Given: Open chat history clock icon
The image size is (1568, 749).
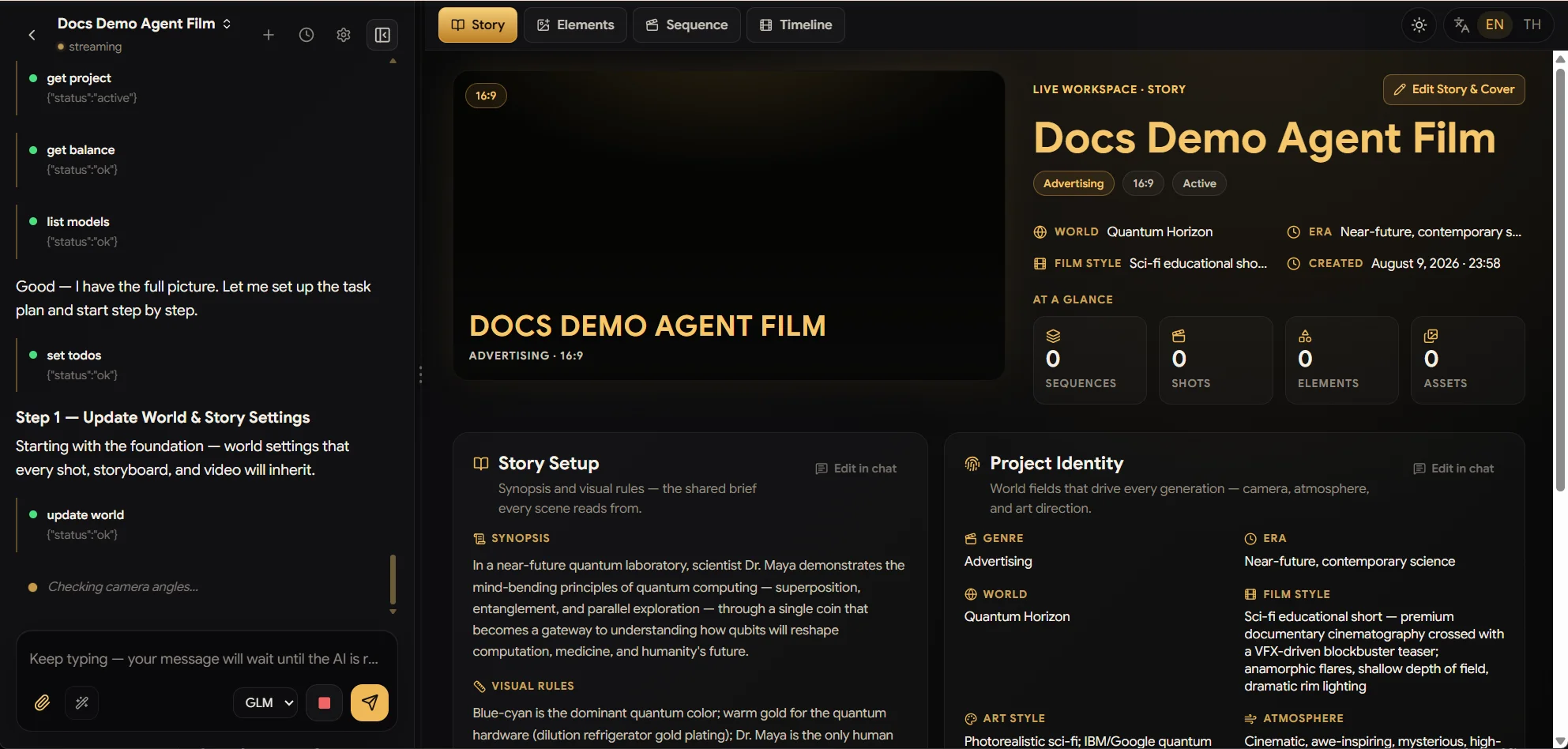Looking at the screenshot, I should click(x=306, y=35).
